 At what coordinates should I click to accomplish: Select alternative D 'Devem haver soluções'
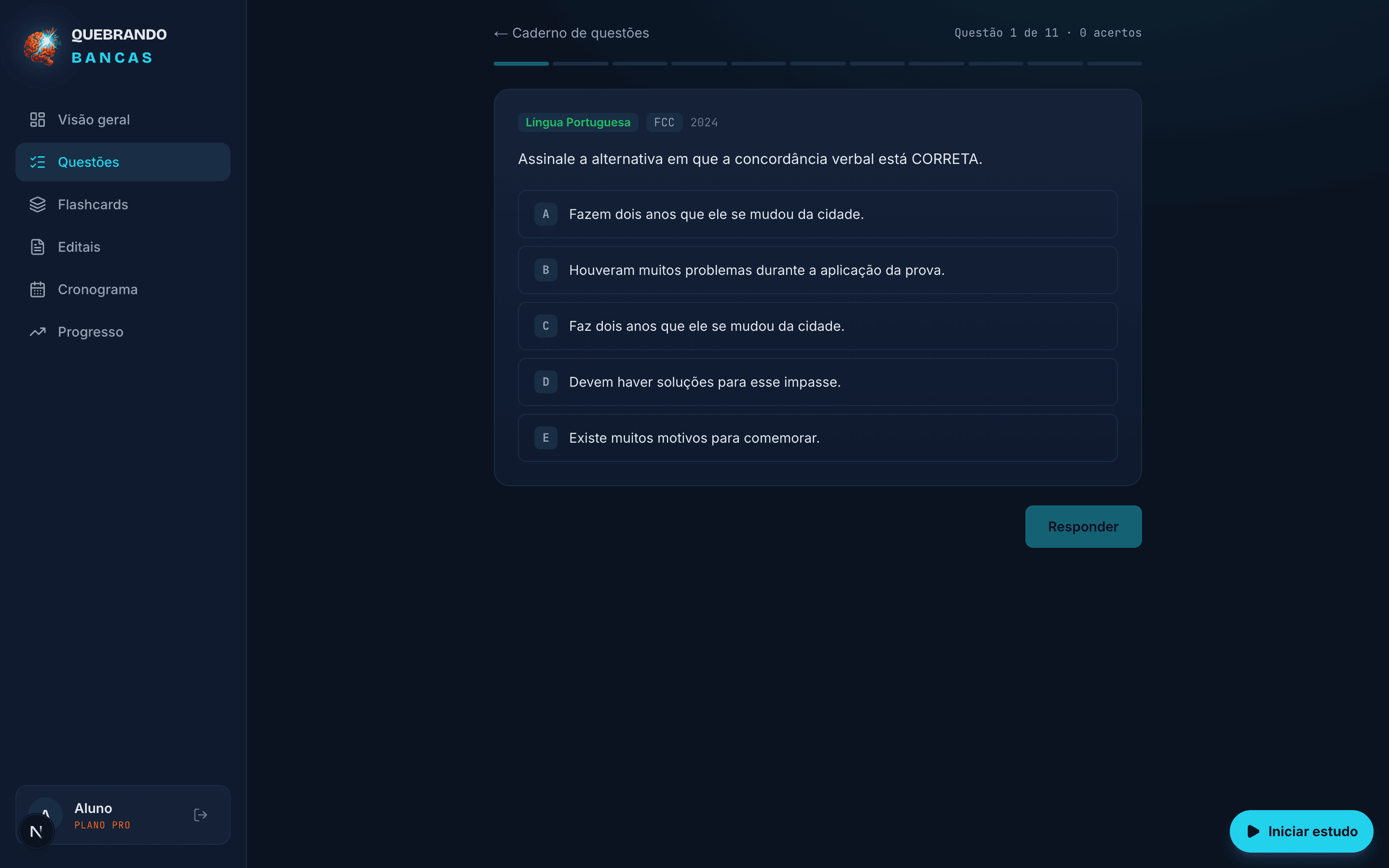coord(817,382)
